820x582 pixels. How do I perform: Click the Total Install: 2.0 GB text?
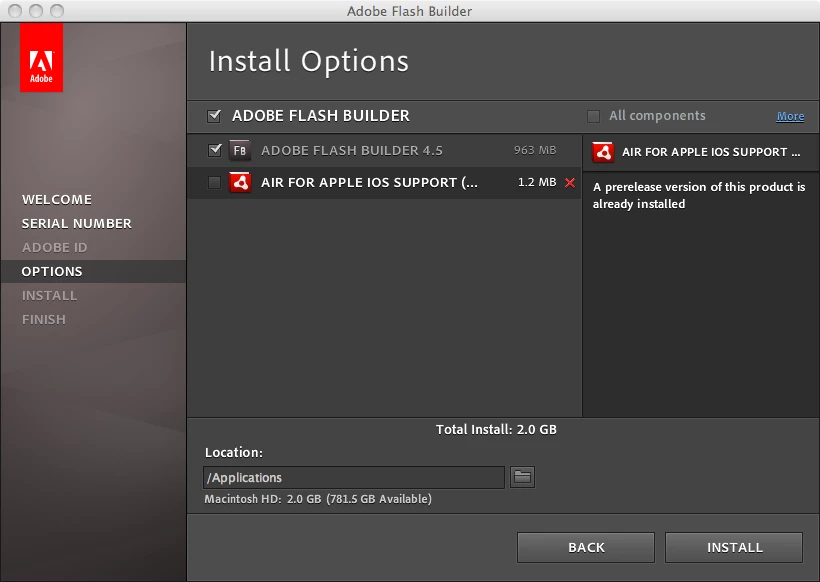(x=496, y=429)
